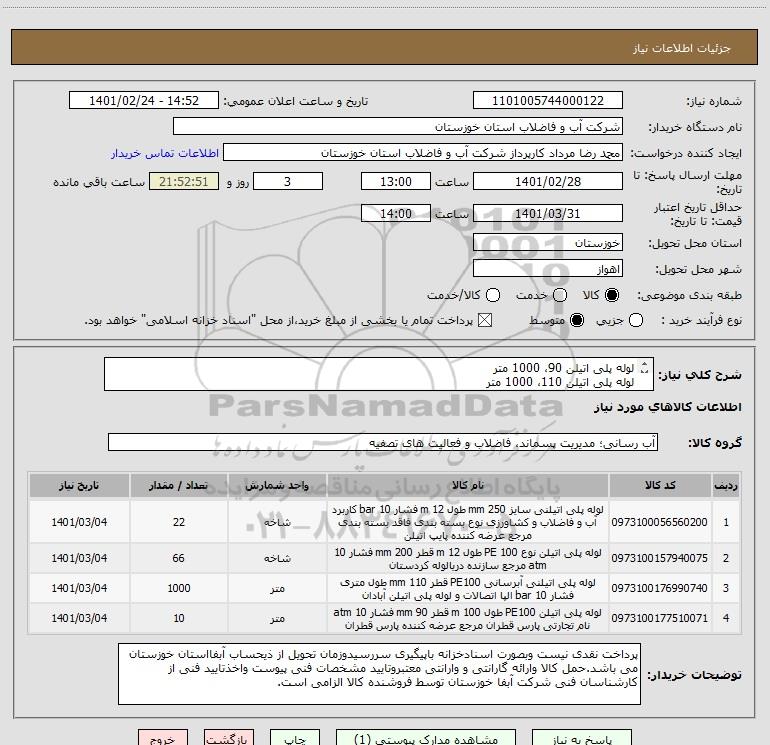The width and height of the screenshot is (770, 745).
Task: Click the توضیحات خریدار text box
Action: (380, 674)
